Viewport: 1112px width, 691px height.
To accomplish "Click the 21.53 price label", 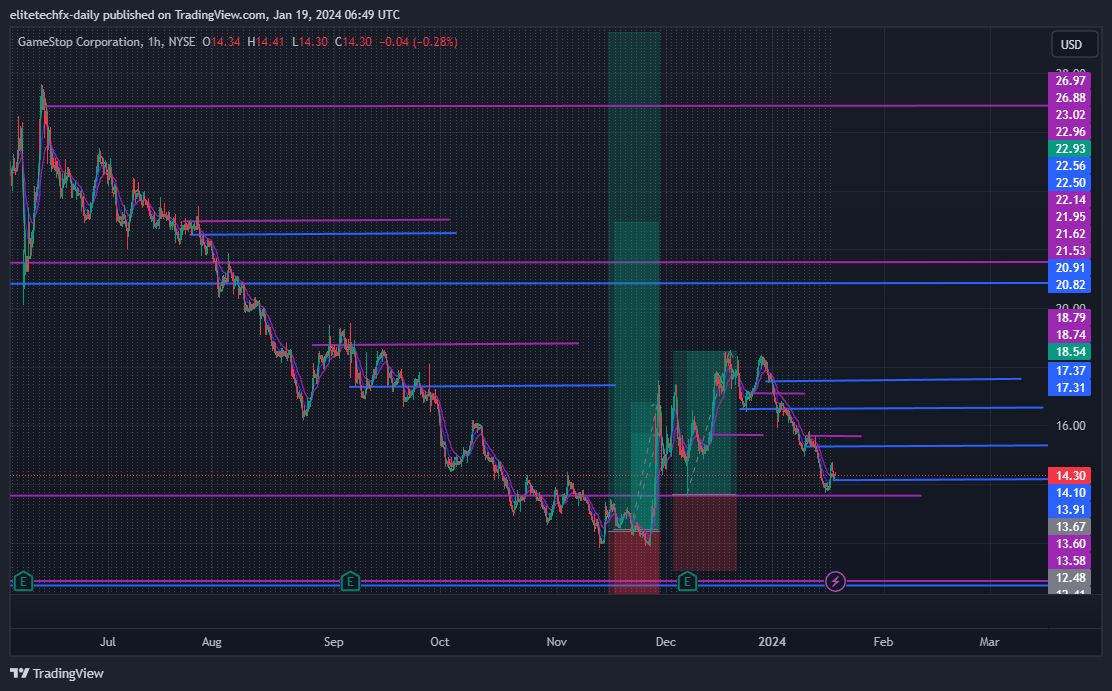I will point(1070,251).
